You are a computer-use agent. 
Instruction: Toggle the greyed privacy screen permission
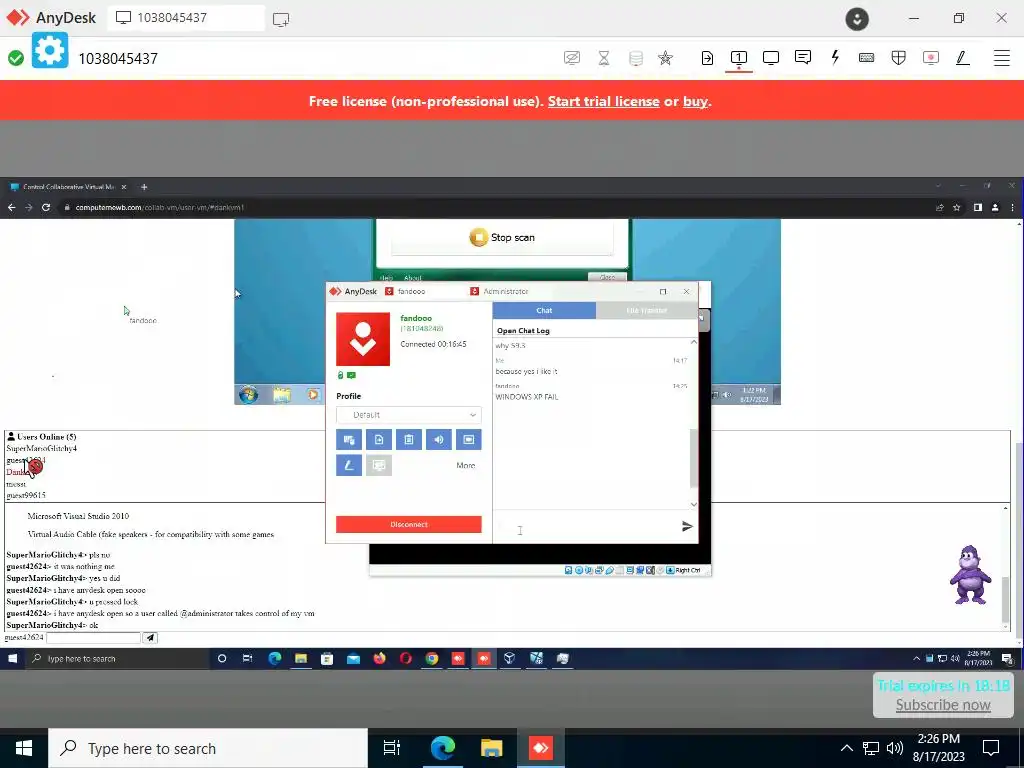click(379, 465)
